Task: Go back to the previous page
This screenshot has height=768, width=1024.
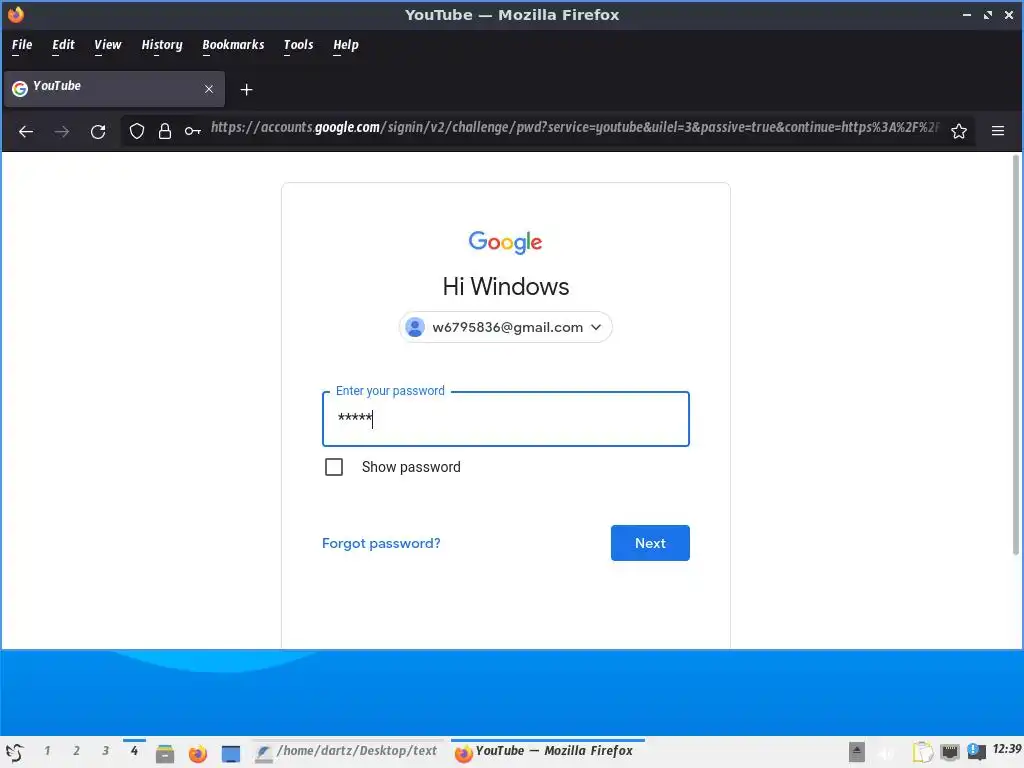Action: 25,131
